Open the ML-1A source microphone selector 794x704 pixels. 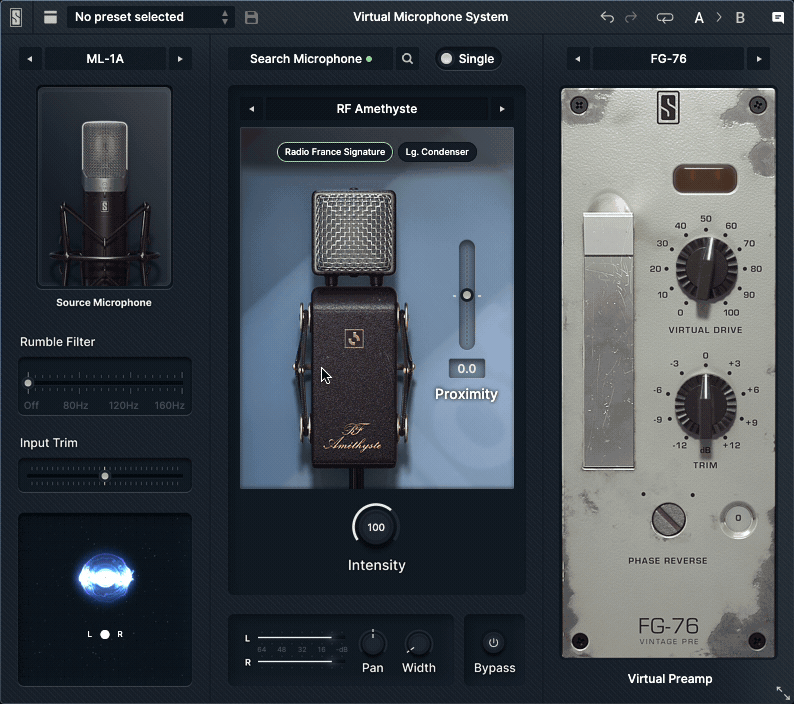[105, 59]
